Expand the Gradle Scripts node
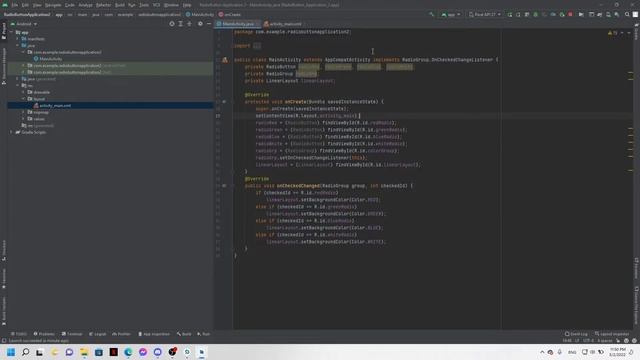Viewport: 640px width, 360px height. click(11, 132)
